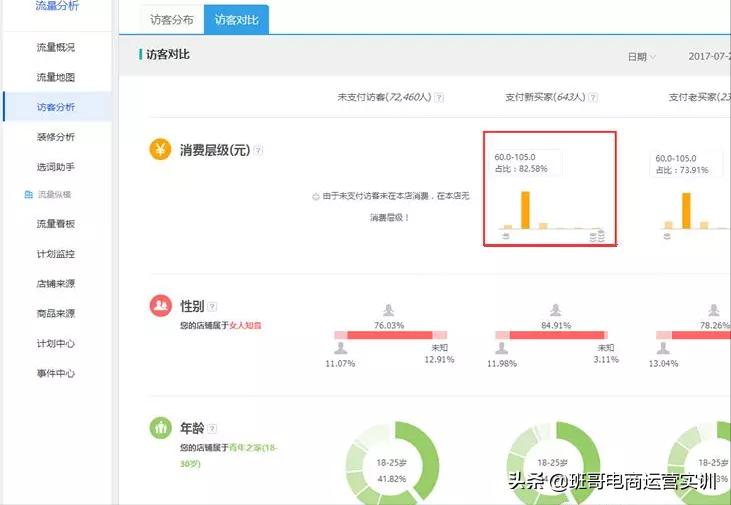Viewport: 731px width, 505px height.
Task: Click help icon beside 性别
Action: [x=212, y=306]
